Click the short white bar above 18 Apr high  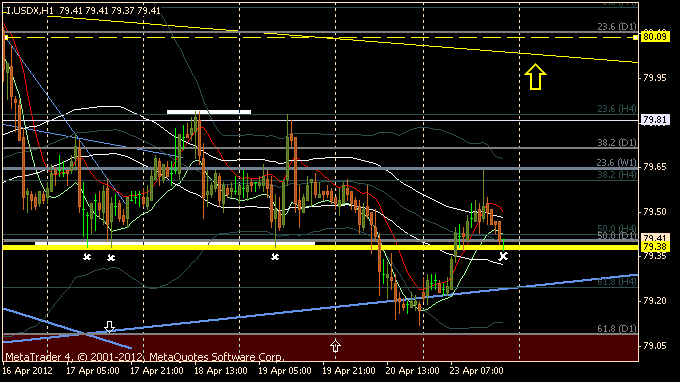209,112
